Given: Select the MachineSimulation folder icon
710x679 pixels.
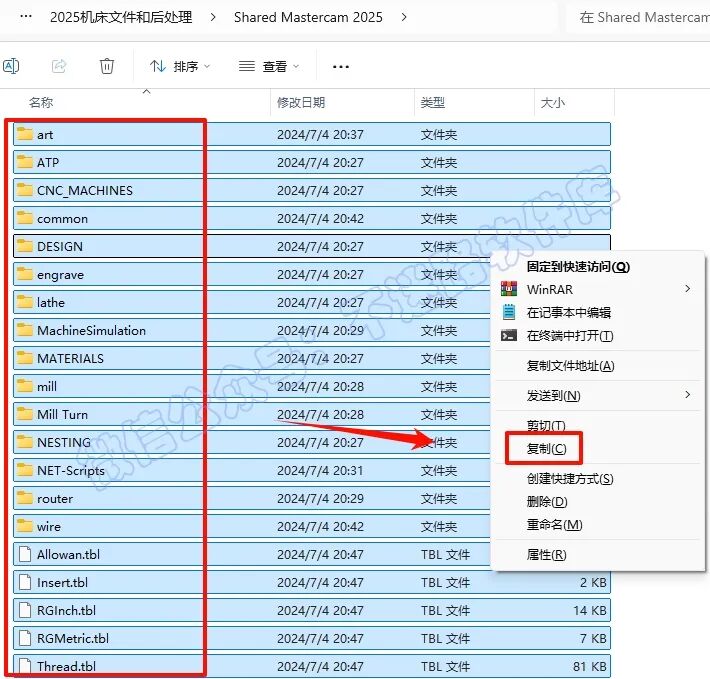Looking at the screenshot, I should click(x=24, y=330).
